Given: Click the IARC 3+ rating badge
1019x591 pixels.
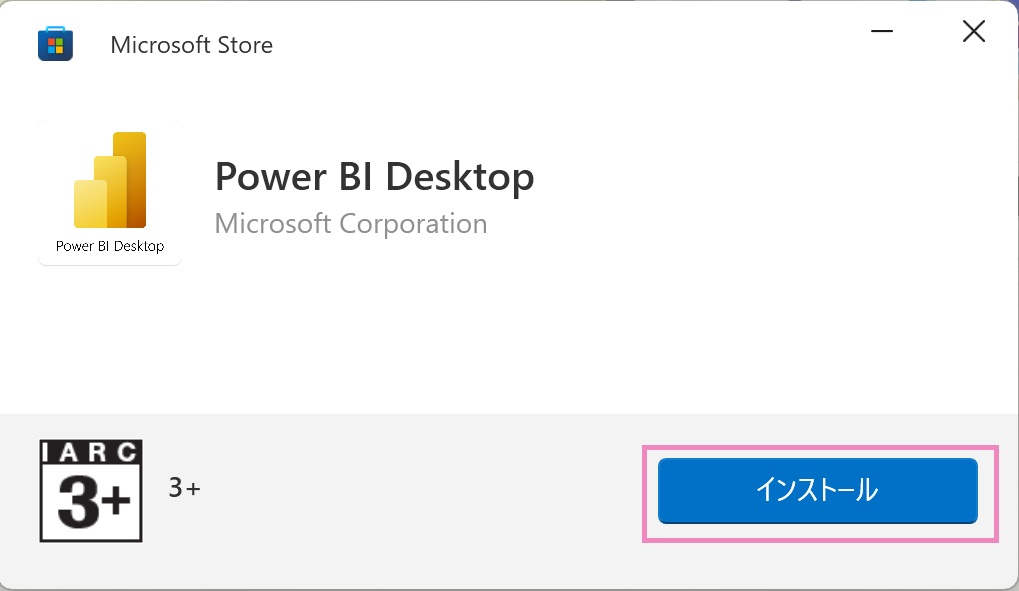Looking at the screenshot, I should point(91,491).
